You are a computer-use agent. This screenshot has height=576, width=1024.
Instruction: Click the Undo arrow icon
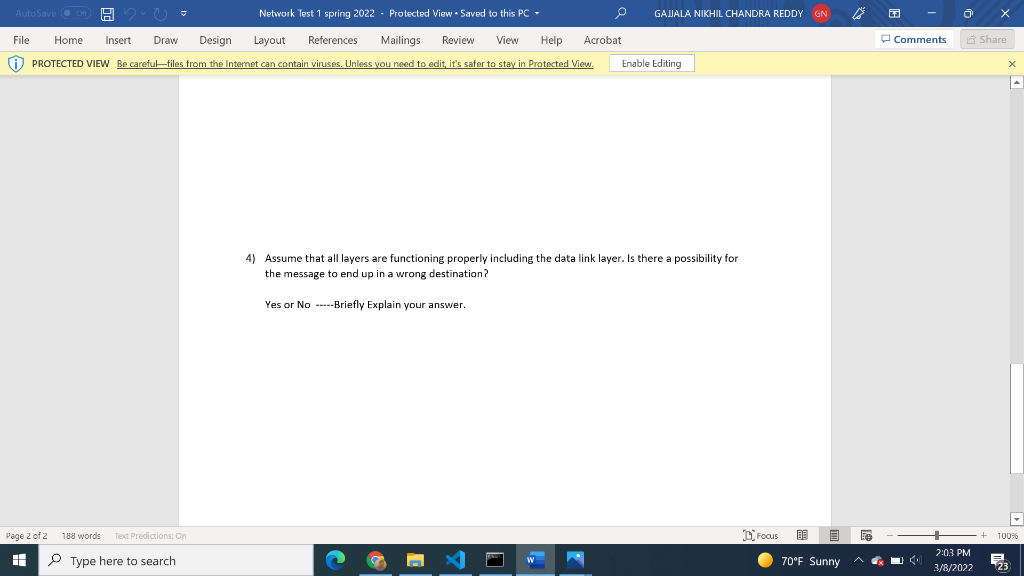click(x=130, y=14)
